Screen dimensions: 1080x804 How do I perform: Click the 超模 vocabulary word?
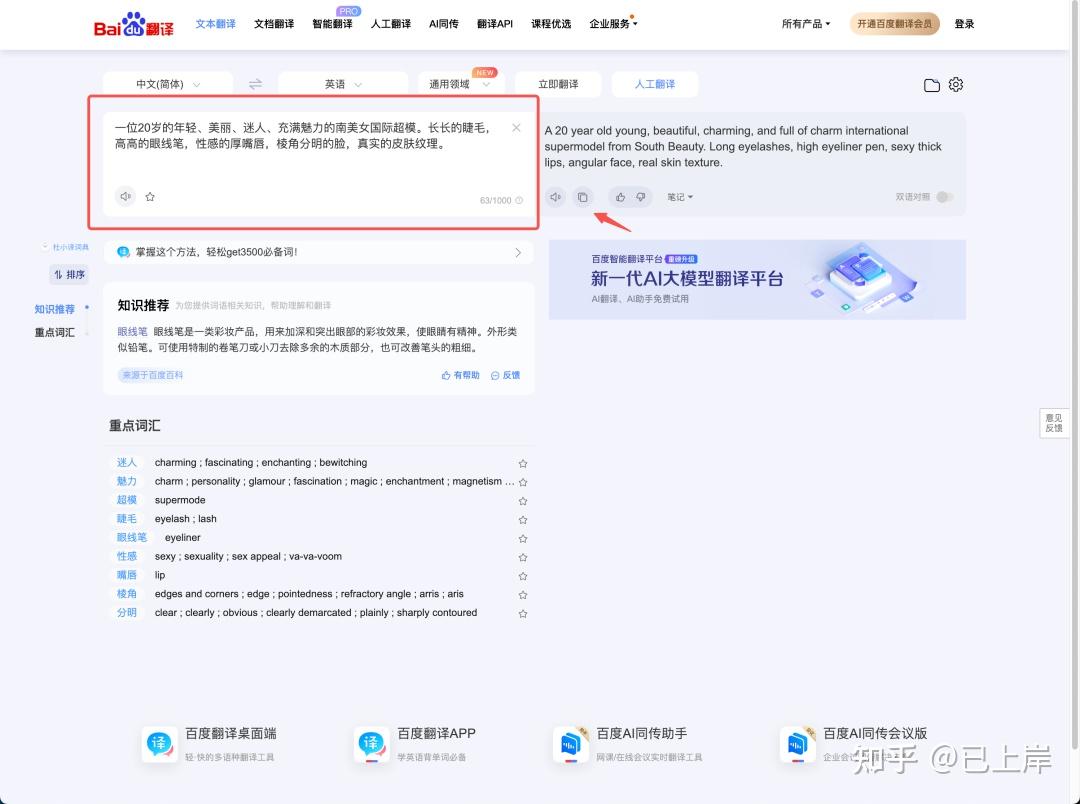[x=127, y=500]
